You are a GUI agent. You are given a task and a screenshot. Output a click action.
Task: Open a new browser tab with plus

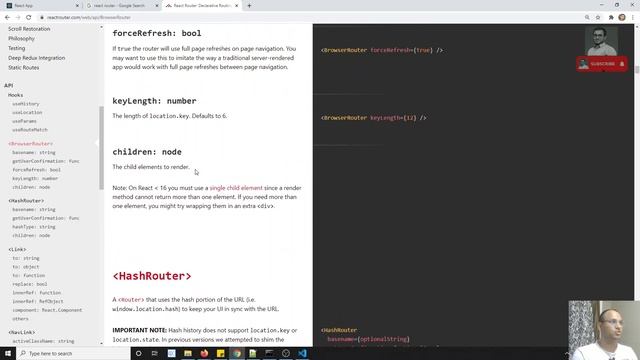pos(249,6)
